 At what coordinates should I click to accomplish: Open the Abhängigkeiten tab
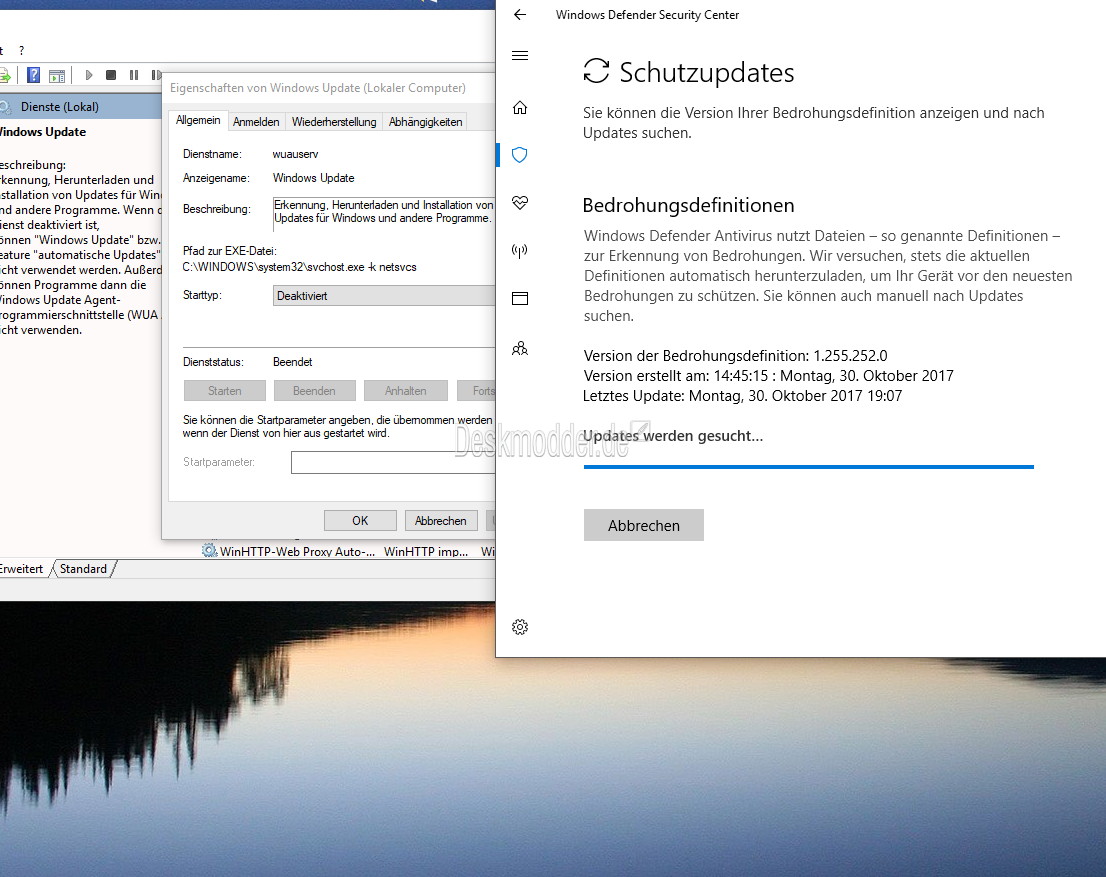point(425,122)
